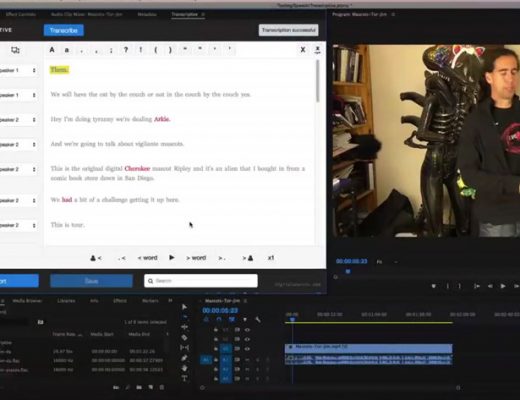Click the lowercase 'a' toolbar button
The height and width of the screenshot is (400, 520).
click(x=67, y=50)
